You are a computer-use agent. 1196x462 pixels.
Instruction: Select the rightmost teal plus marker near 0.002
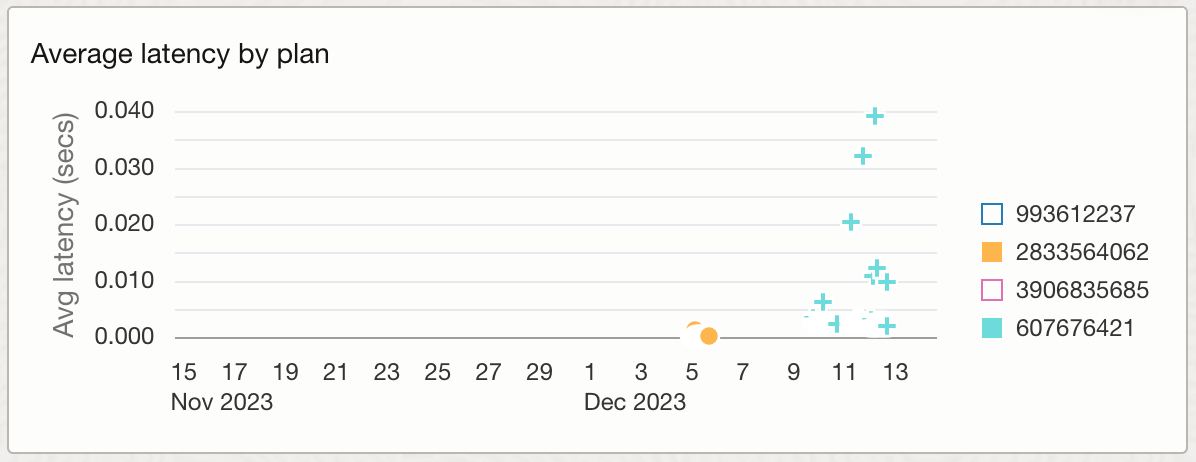[x=886, y=326]
